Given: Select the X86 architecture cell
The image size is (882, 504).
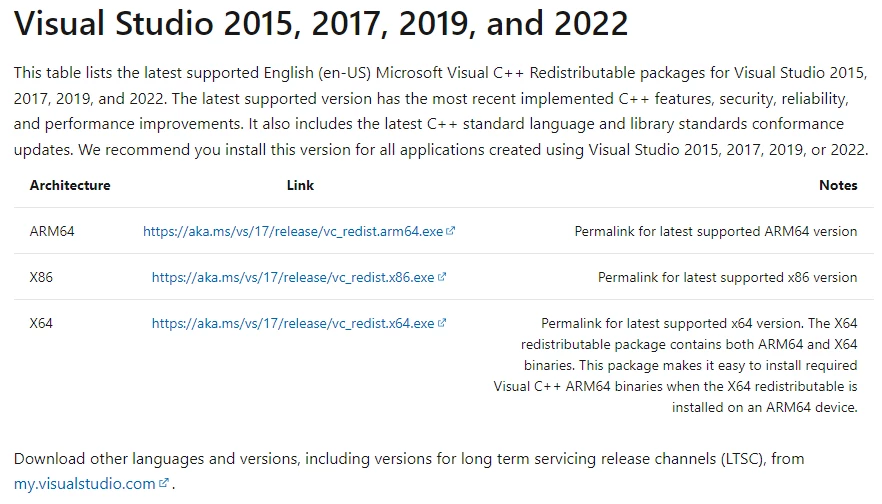Looking at the screenshot, I should tap(41, 277).
